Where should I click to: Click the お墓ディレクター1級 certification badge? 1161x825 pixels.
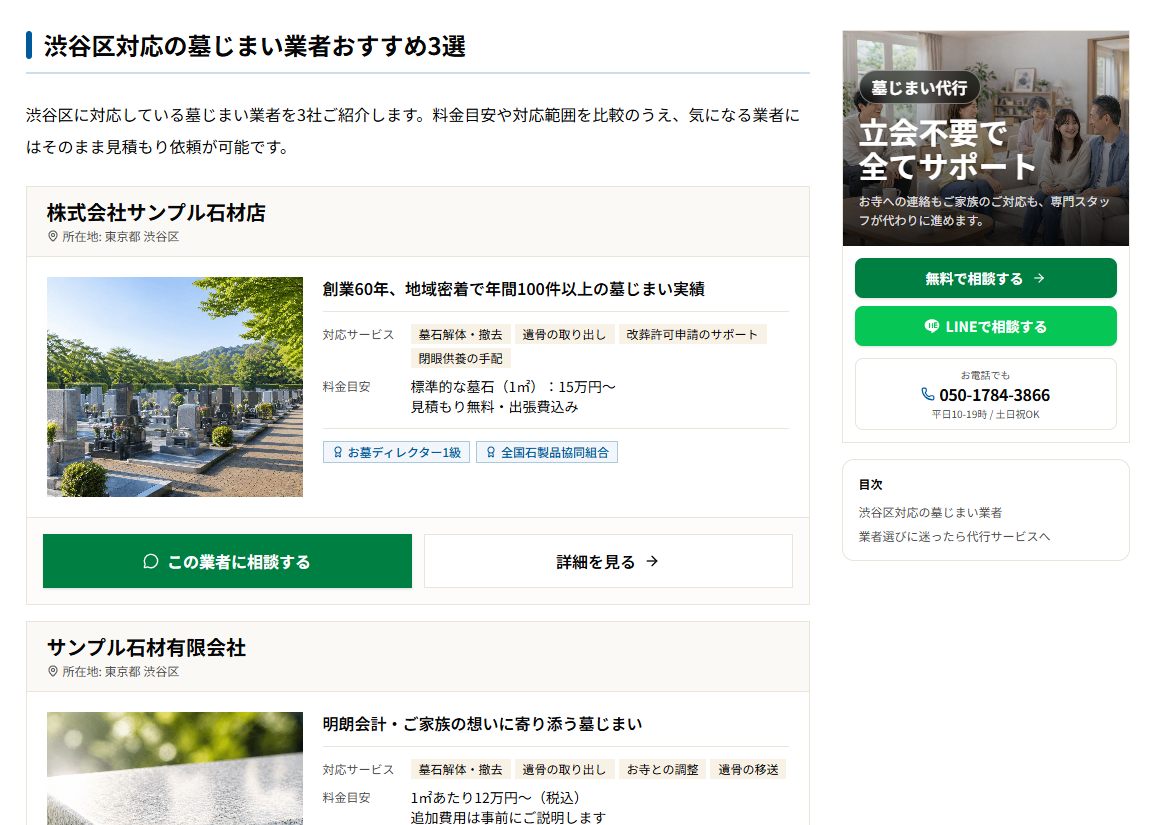click(x=396, y=452)
